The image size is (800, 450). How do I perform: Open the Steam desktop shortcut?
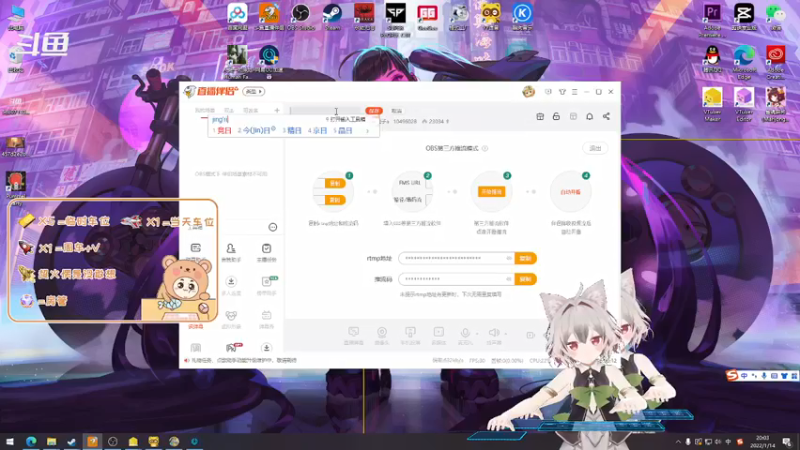point(332,16)
